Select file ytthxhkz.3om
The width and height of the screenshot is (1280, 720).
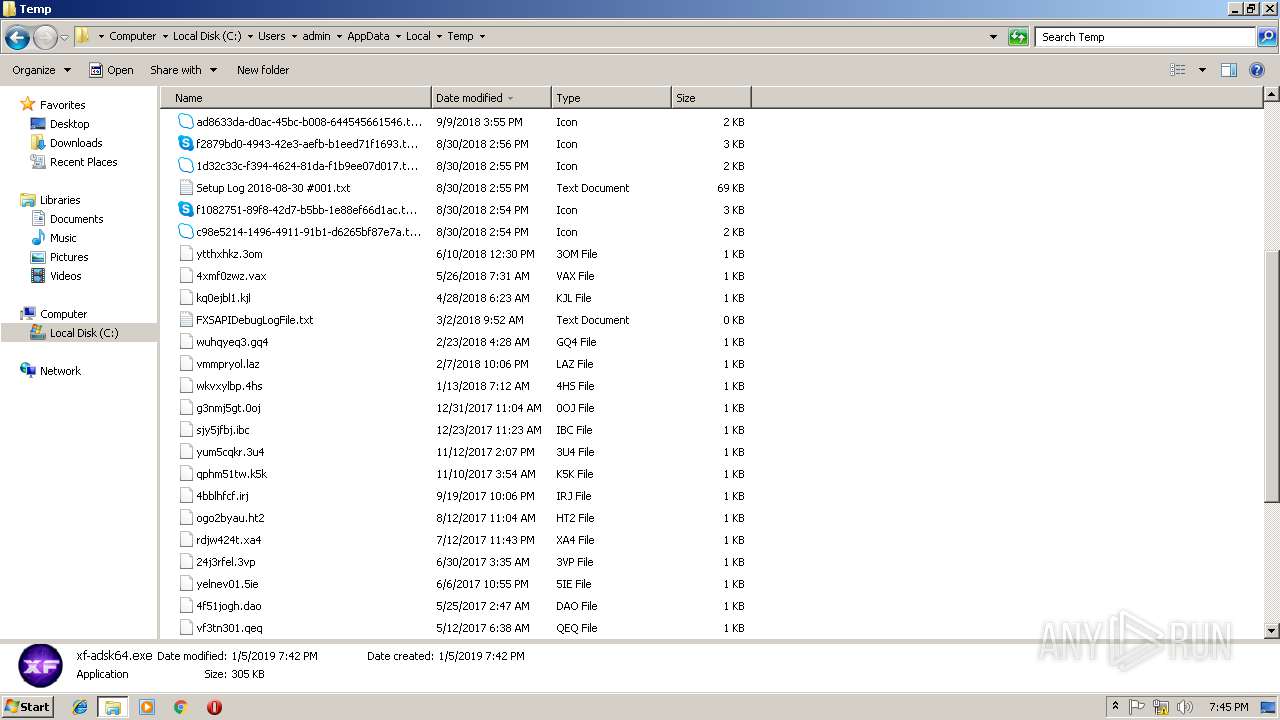click(229, 254)
